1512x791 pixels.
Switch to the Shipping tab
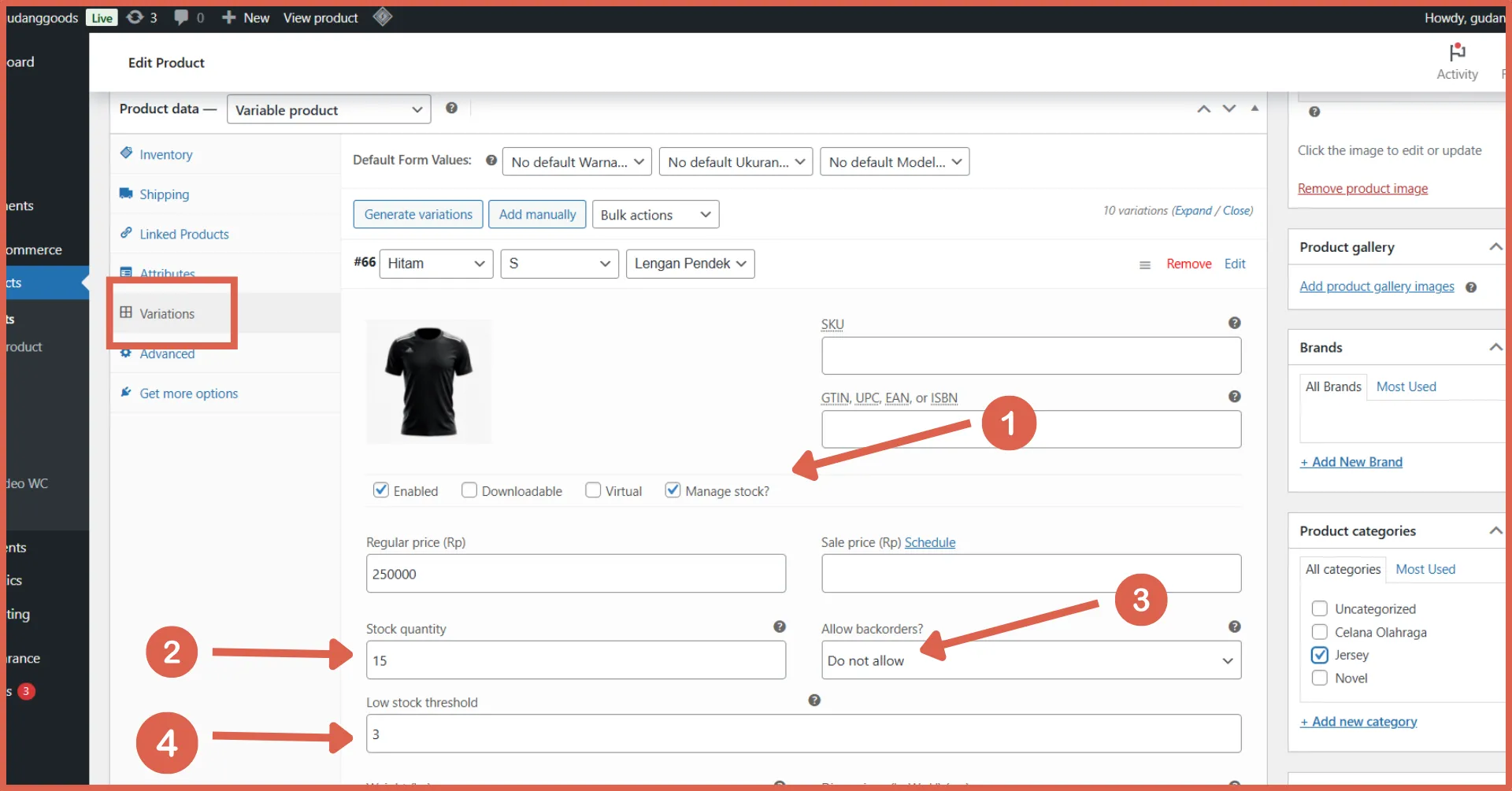(x=163, y=194)
